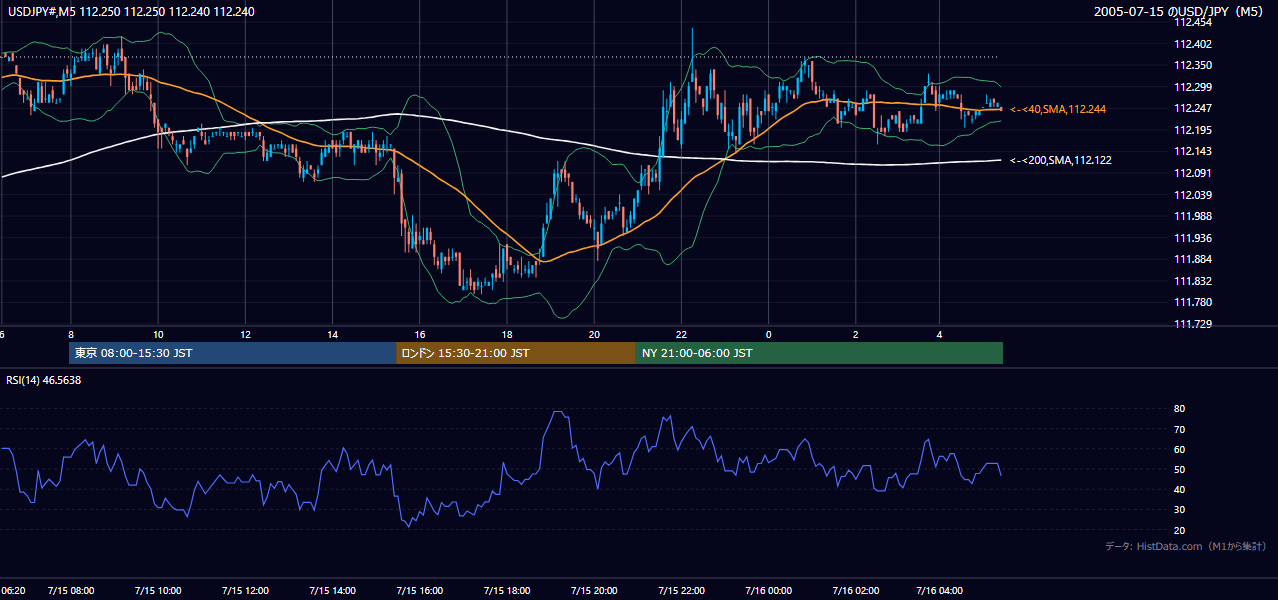This screenshot has height=600, width=1278.
Task: Click RSI level 40 on the scale
Action: [x=1179, y=489]
